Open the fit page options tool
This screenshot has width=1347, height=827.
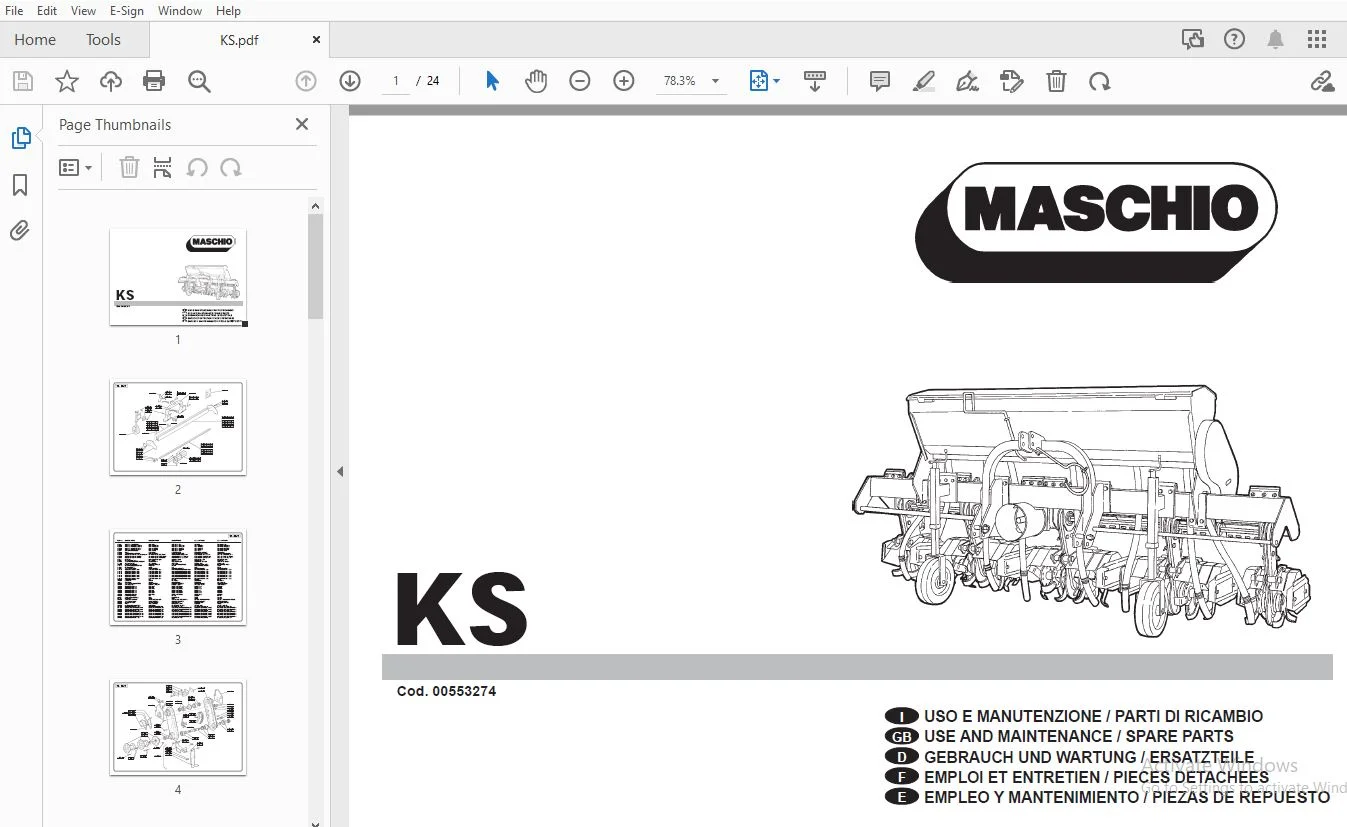point(765,81)
